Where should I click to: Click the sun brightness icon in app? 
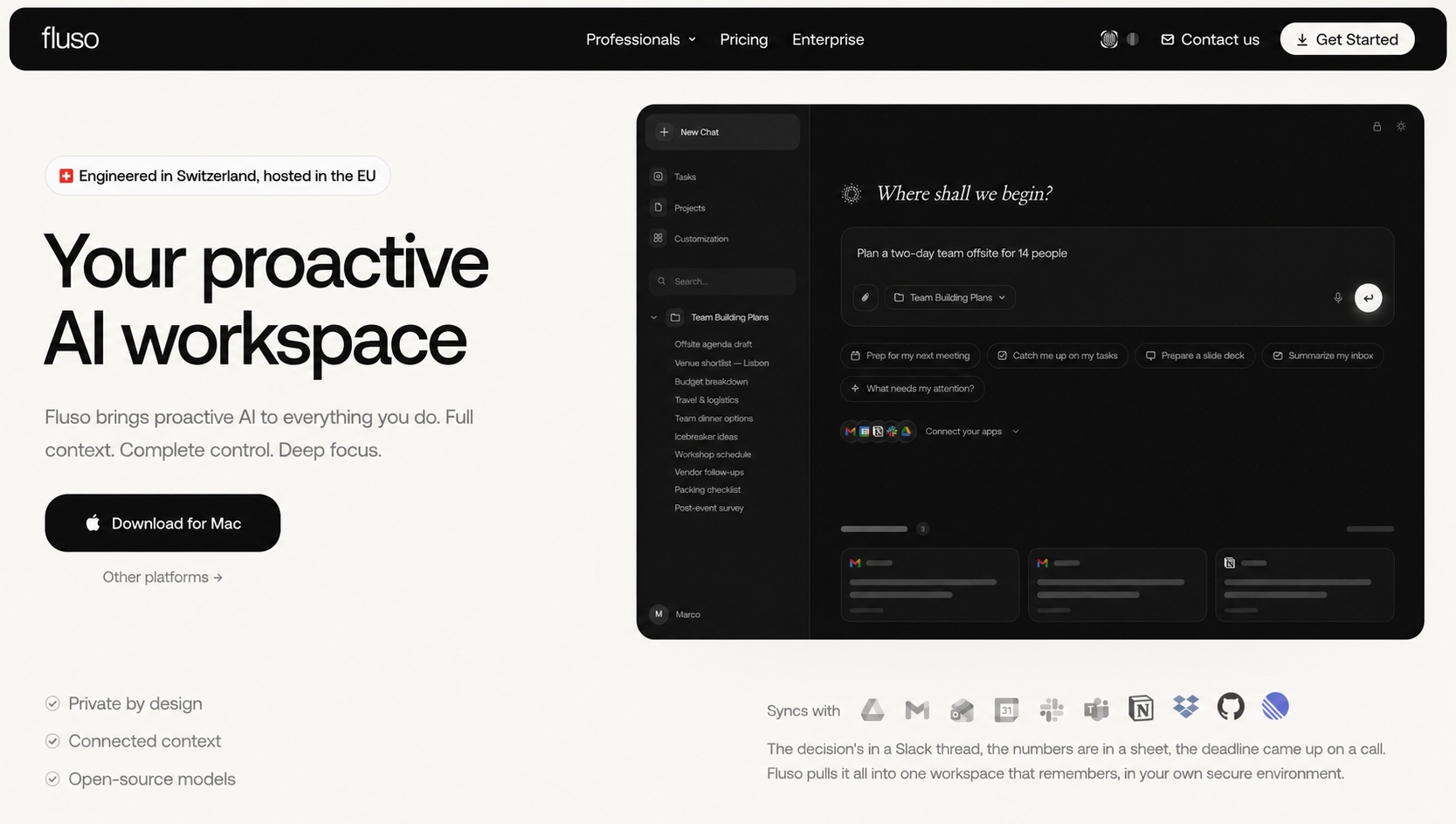[1401, 127]
